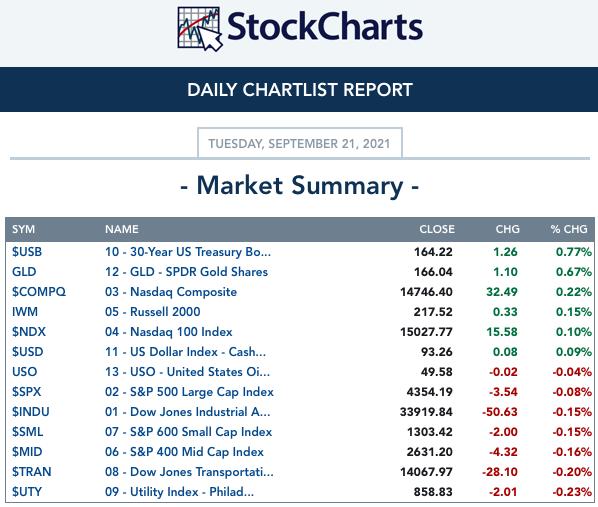Sort table by the SYM column header

point(23,229)
